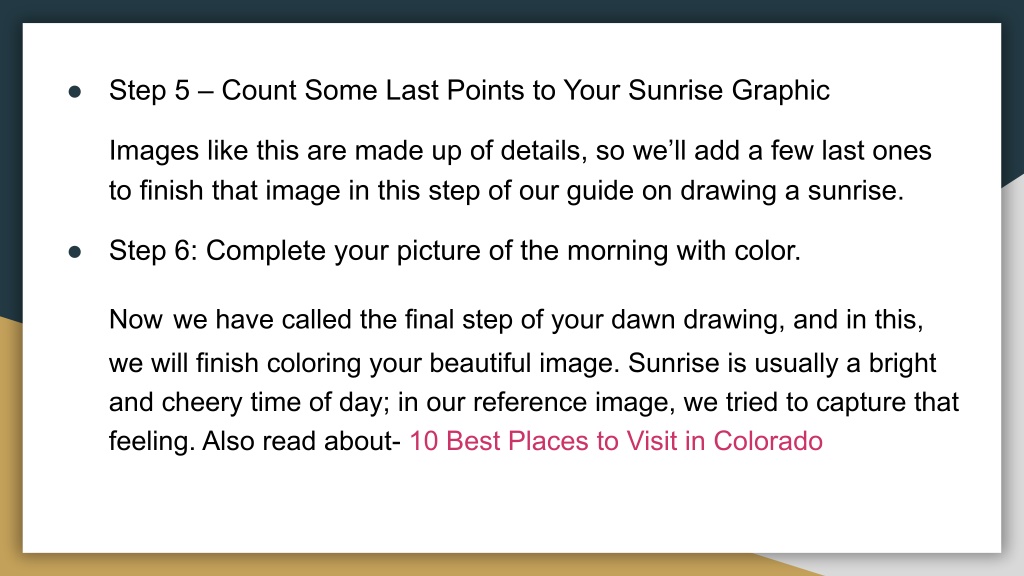Click the word Graphic in Step 5 heading
The image size is (1024, 576).
(x=780, y=91)
